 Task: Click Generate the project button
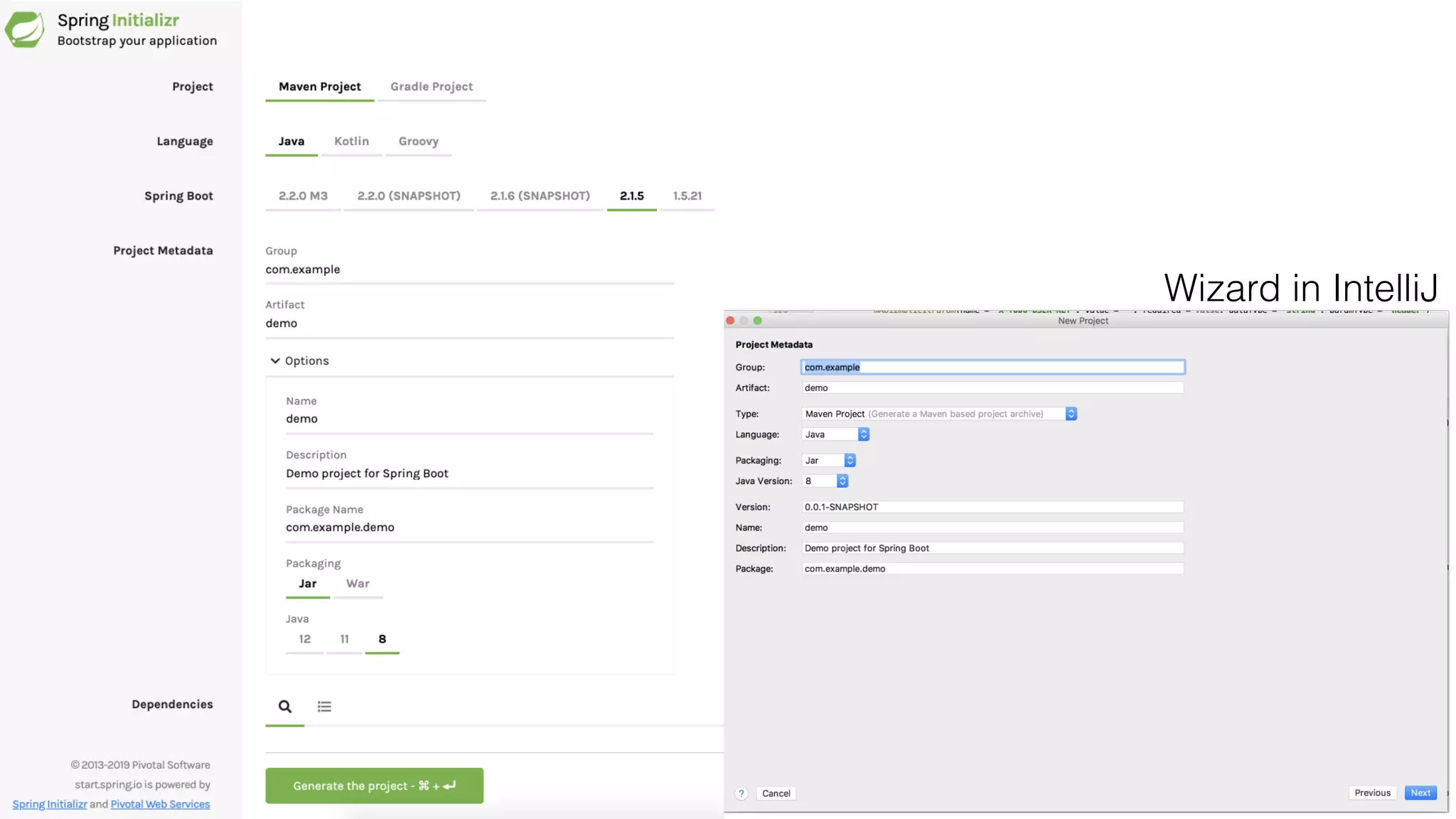[374, 786]
